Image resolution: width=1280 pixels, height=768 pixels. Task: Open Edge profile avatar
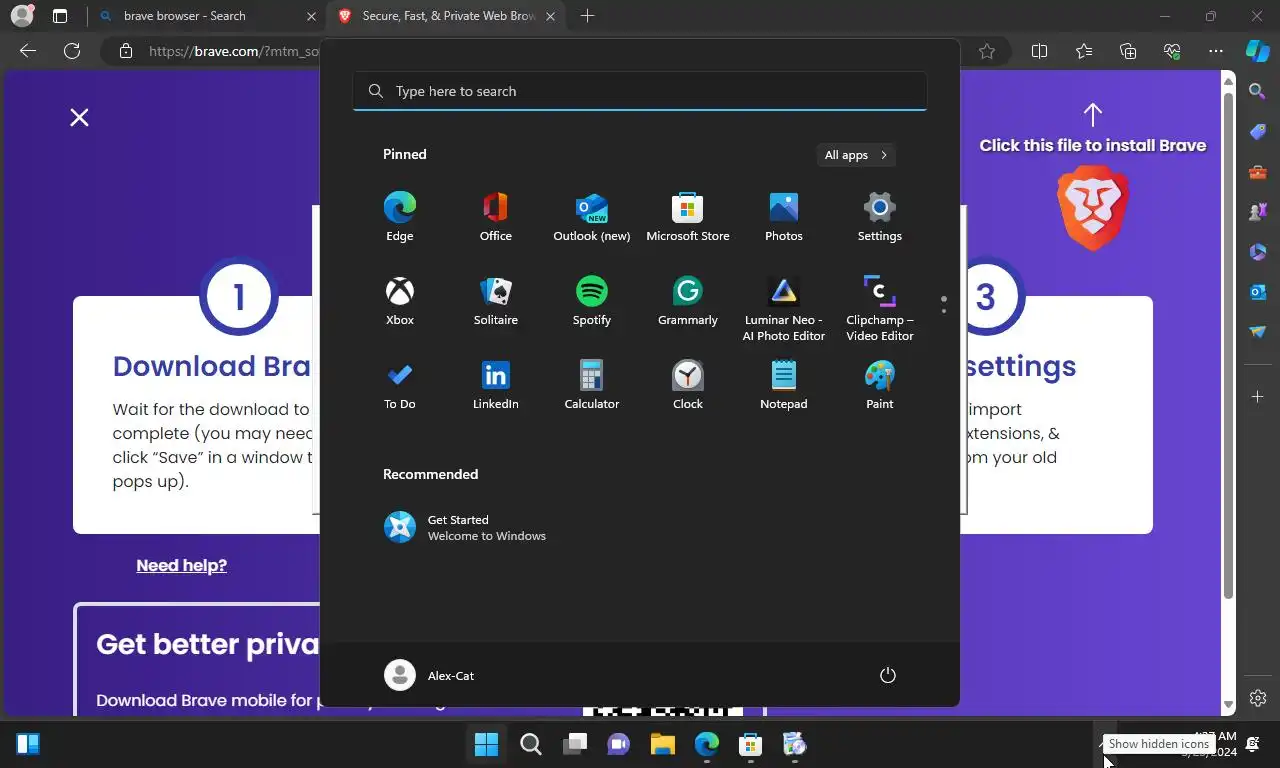22,16
